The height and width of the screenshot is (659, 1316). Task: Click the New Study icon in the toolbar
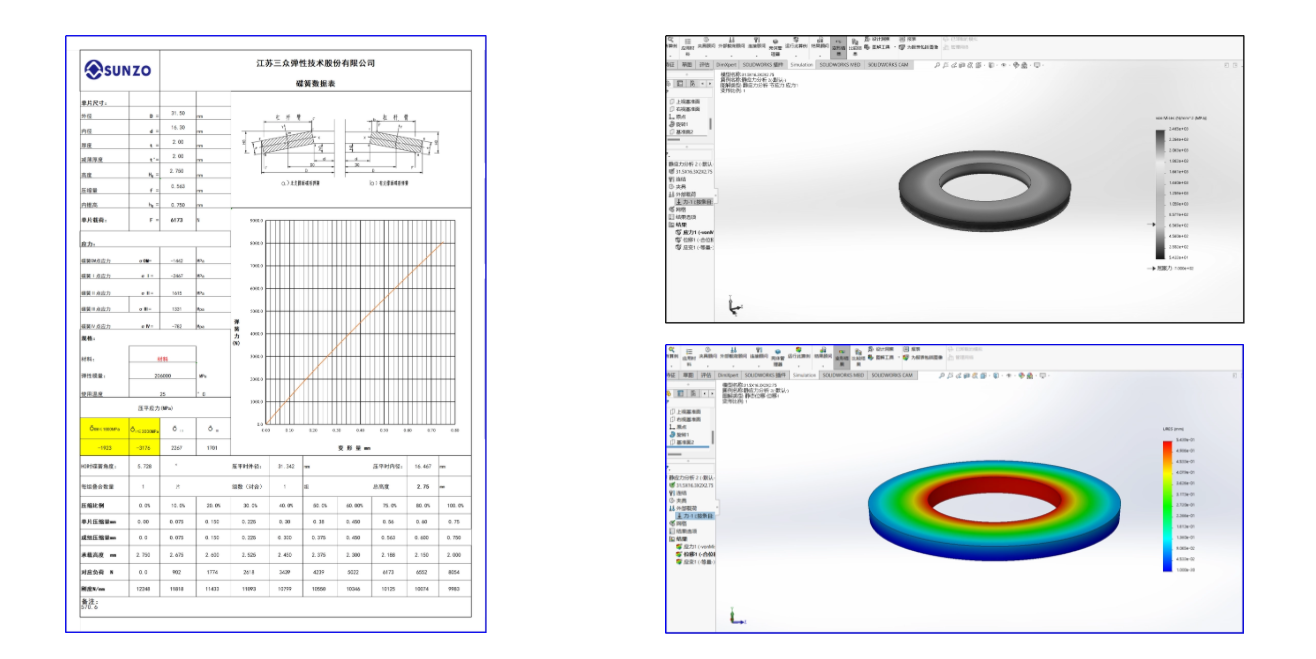[x=668, y=44]
